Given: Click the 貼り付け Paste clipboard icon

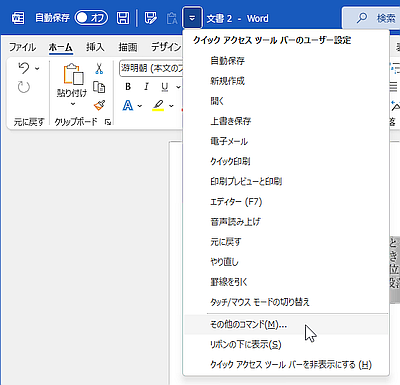Looking at the screenshot, I should pos(73,74).
